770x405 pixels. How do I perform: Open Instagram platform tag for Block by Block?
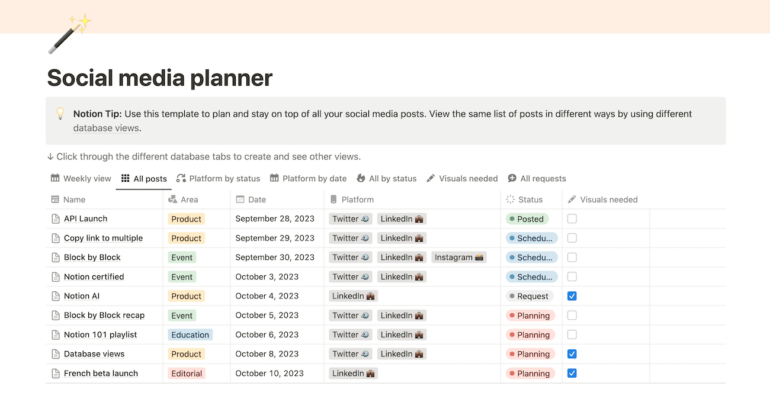pyautogui.click(x=459, y=257)
